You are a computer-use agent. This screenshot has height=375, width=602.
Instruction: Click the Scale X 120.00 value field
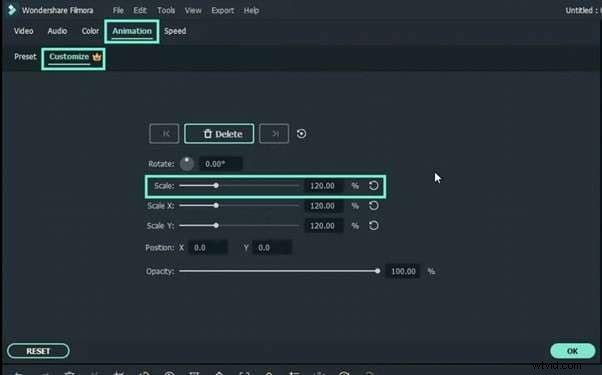[324, 206]
